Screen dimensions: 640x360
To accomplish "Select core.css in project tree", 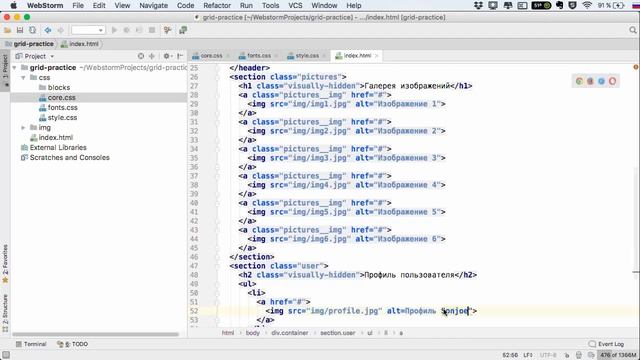I will 57,98.
